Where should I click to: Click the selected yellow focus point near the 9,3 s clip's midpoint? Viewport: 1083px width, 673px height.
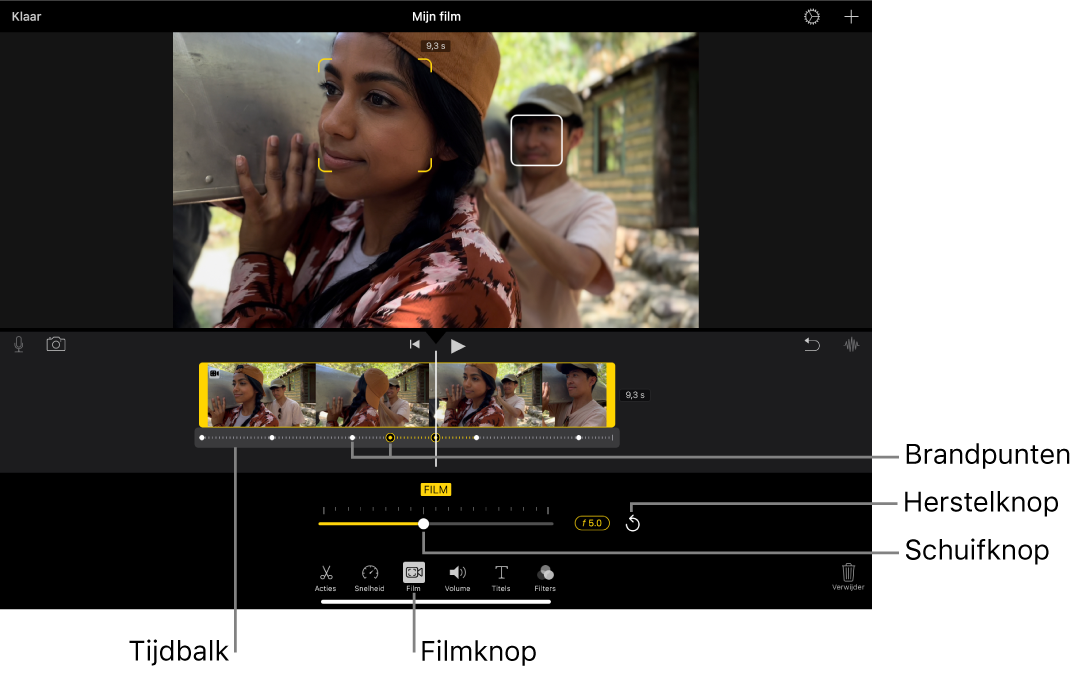pyautogui.click(x=390, y=437)
